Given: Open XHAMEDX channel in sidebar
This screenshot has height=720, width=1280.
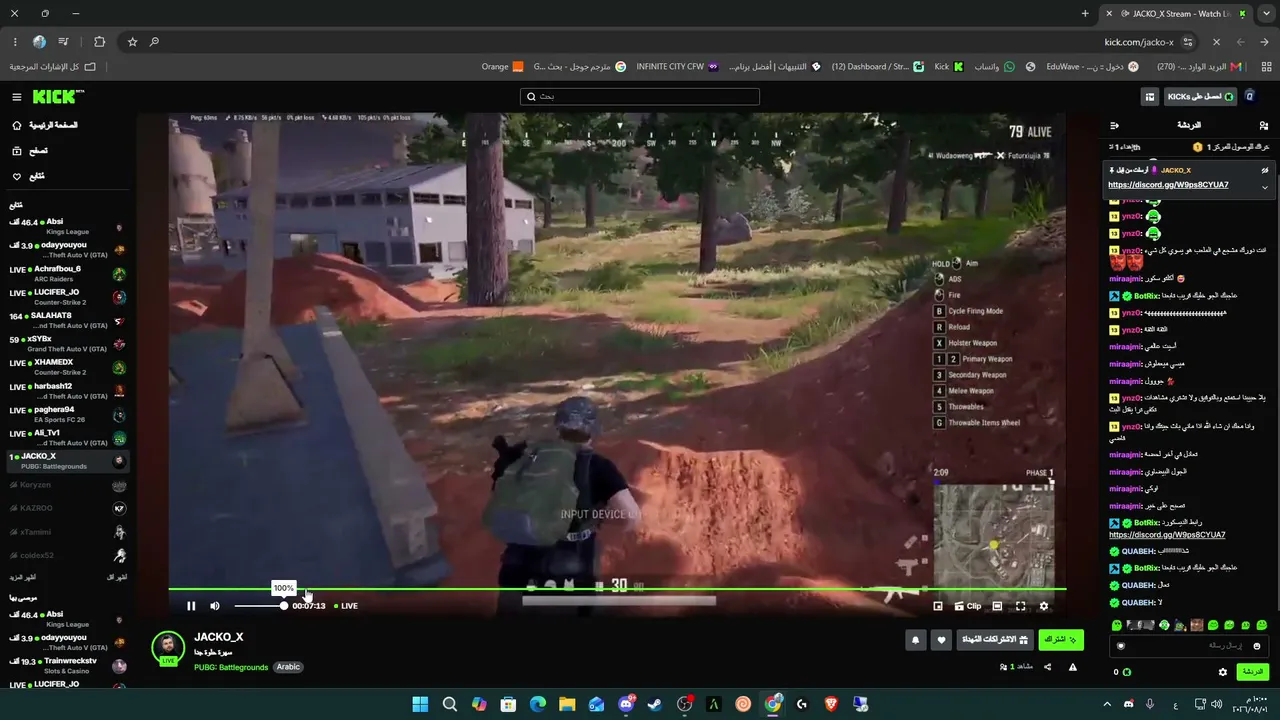Looking at the screenshot, I should click(66, 367).
